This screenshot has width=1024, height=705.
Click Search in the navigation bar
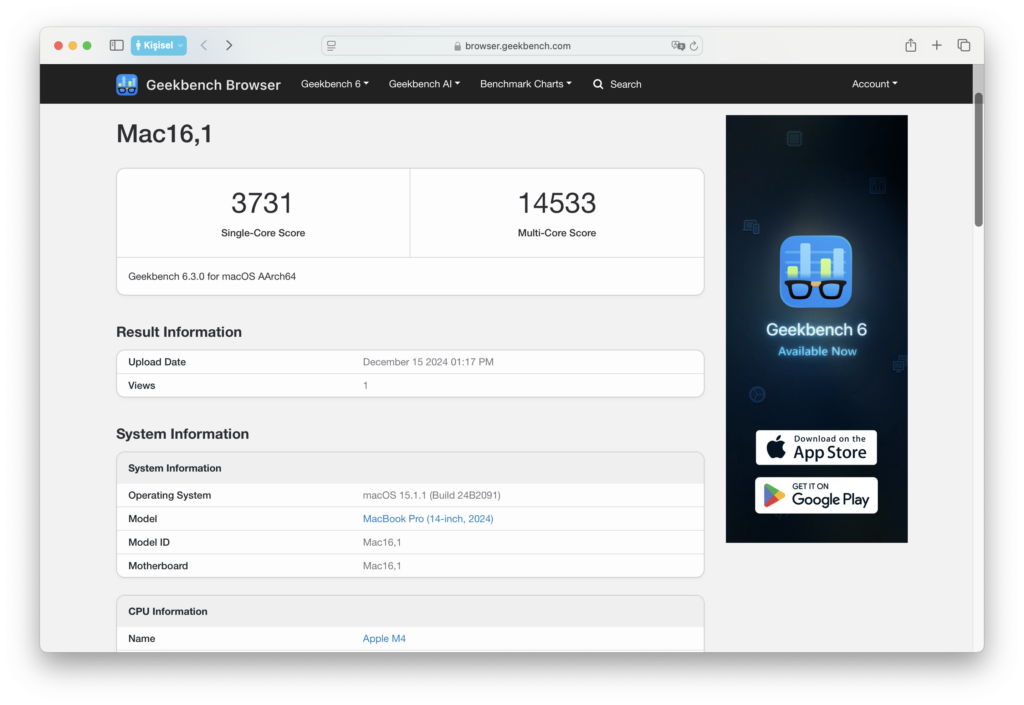click(617, 84)
